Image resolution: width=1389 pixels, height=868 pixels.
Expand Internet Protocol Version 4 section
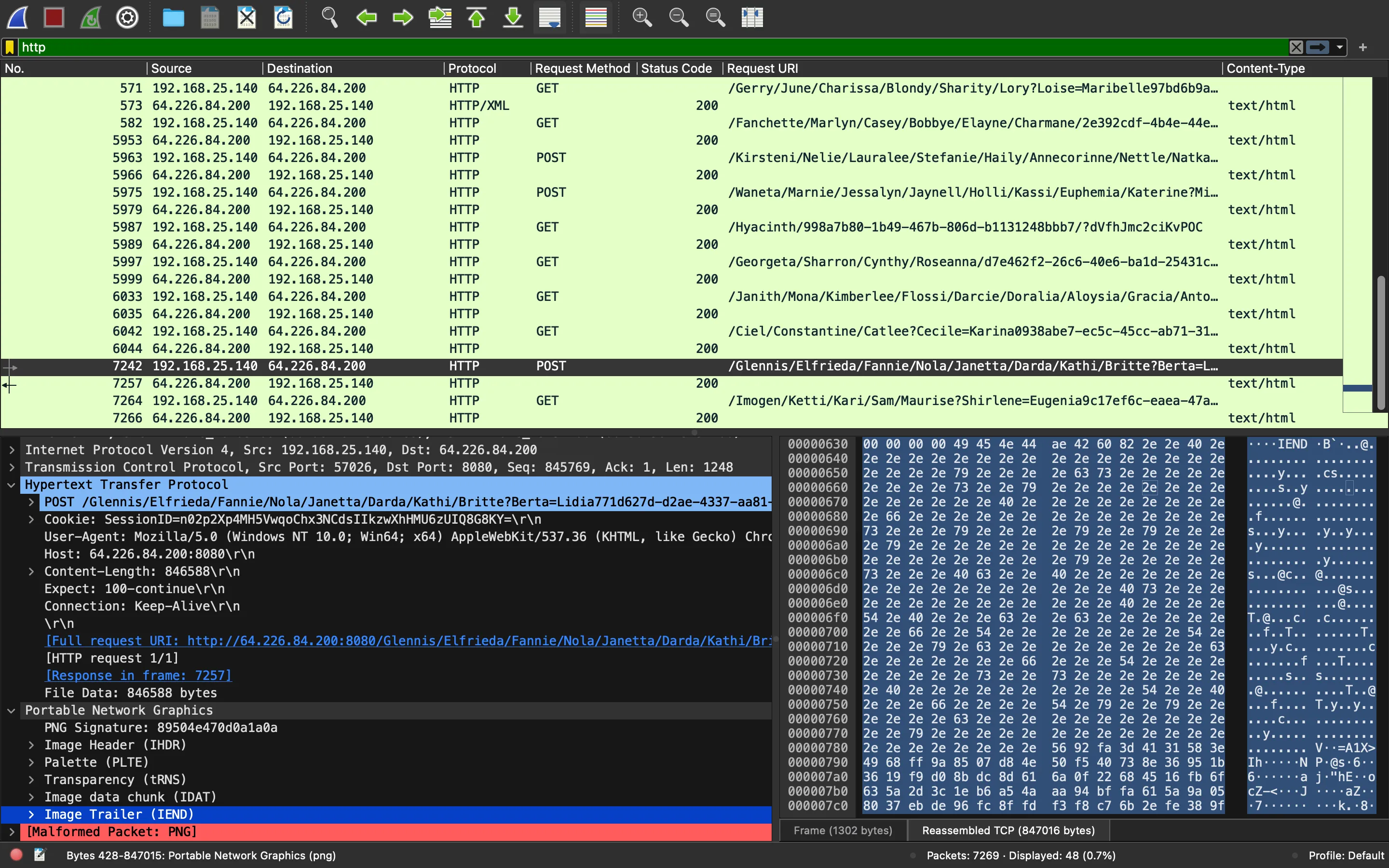tap(12, 450)
